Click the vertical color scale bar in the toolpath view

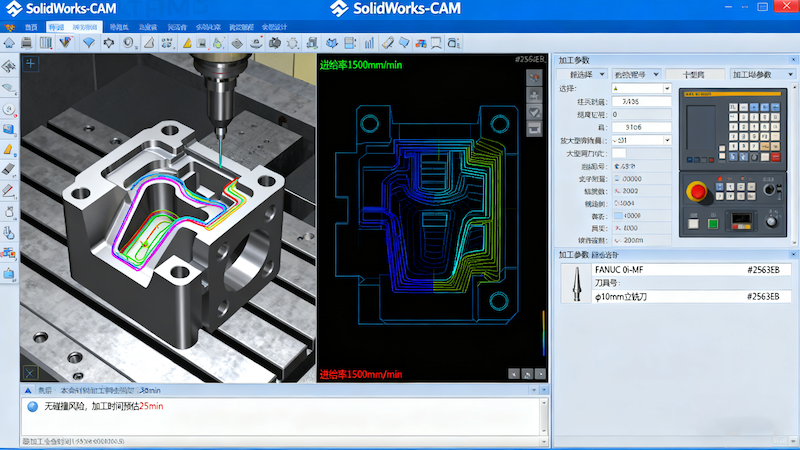pyautogui.click(x=544, y=325)
